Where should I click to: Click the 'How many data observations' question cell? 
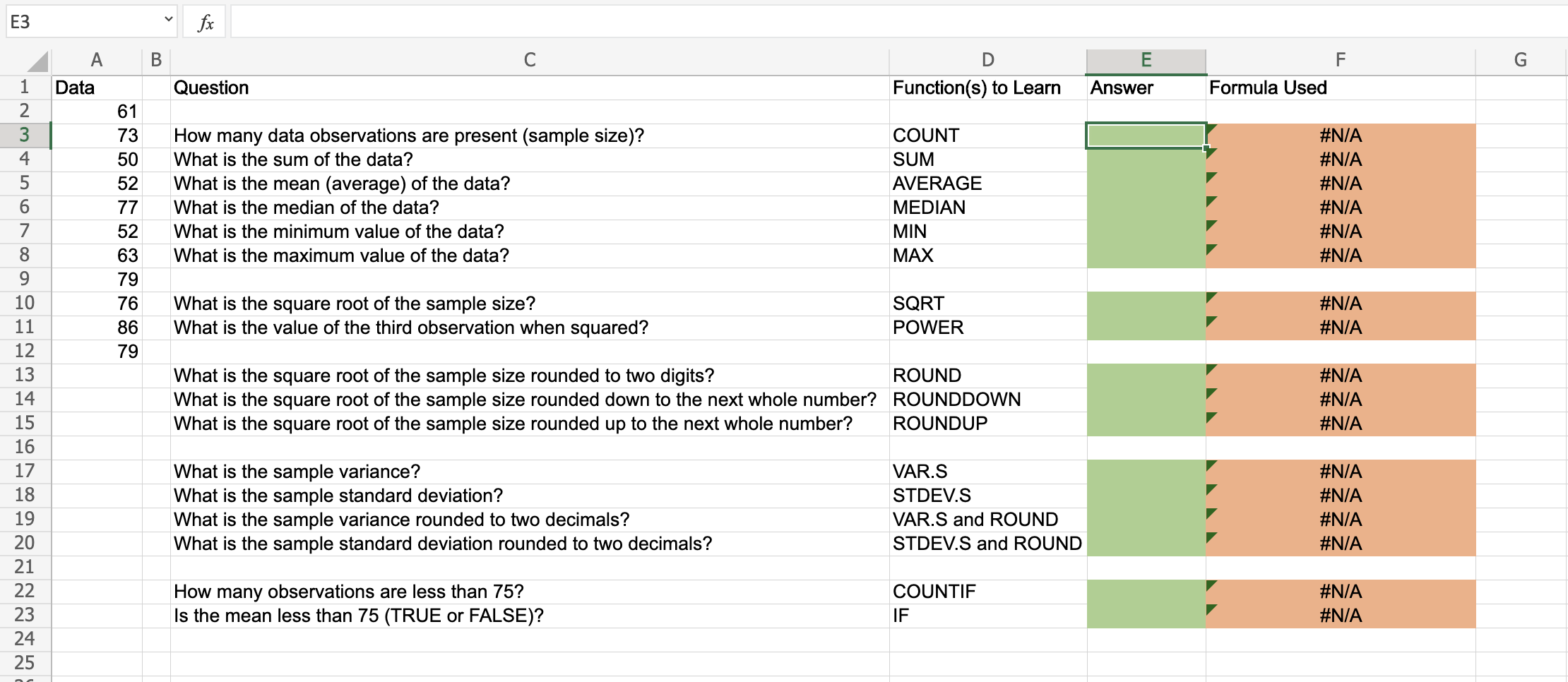point(530,136)
